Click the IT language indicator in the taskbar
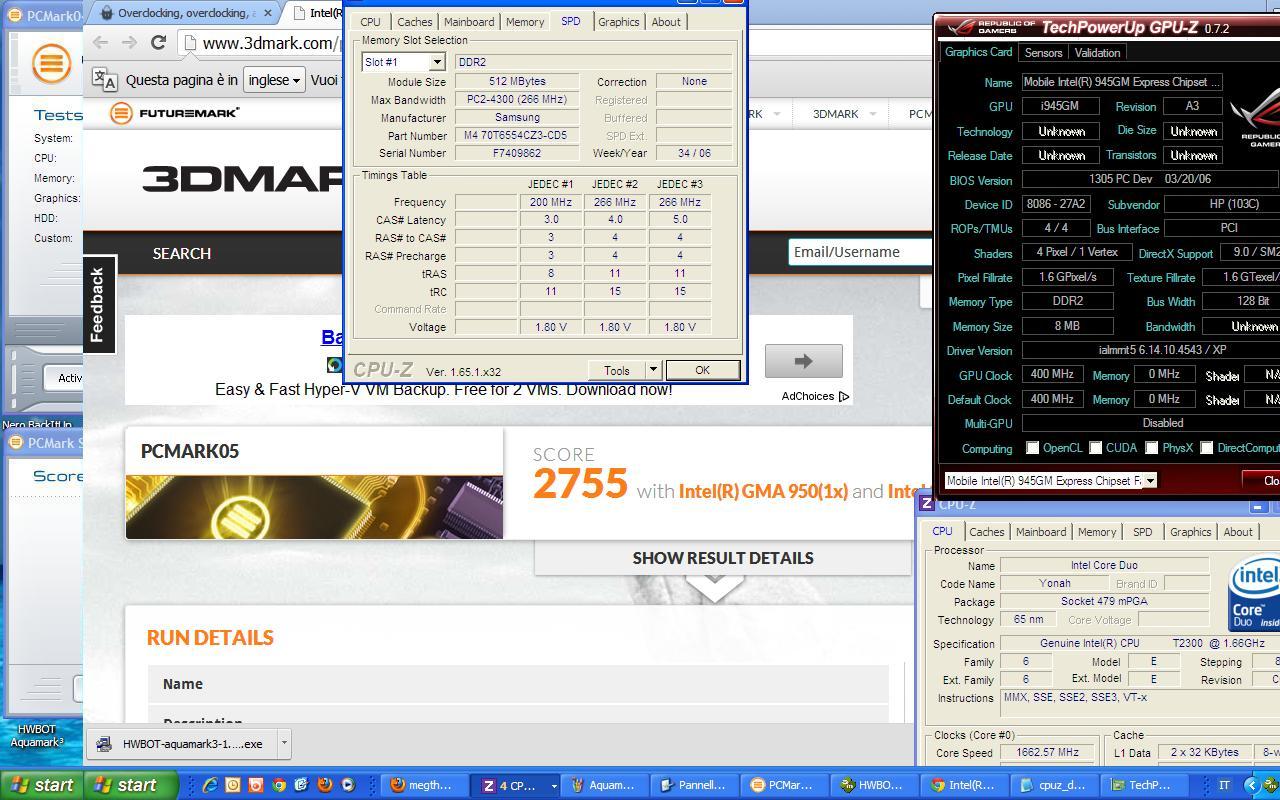Viewport: 1280px width, 800px height. coord(1223,786)
